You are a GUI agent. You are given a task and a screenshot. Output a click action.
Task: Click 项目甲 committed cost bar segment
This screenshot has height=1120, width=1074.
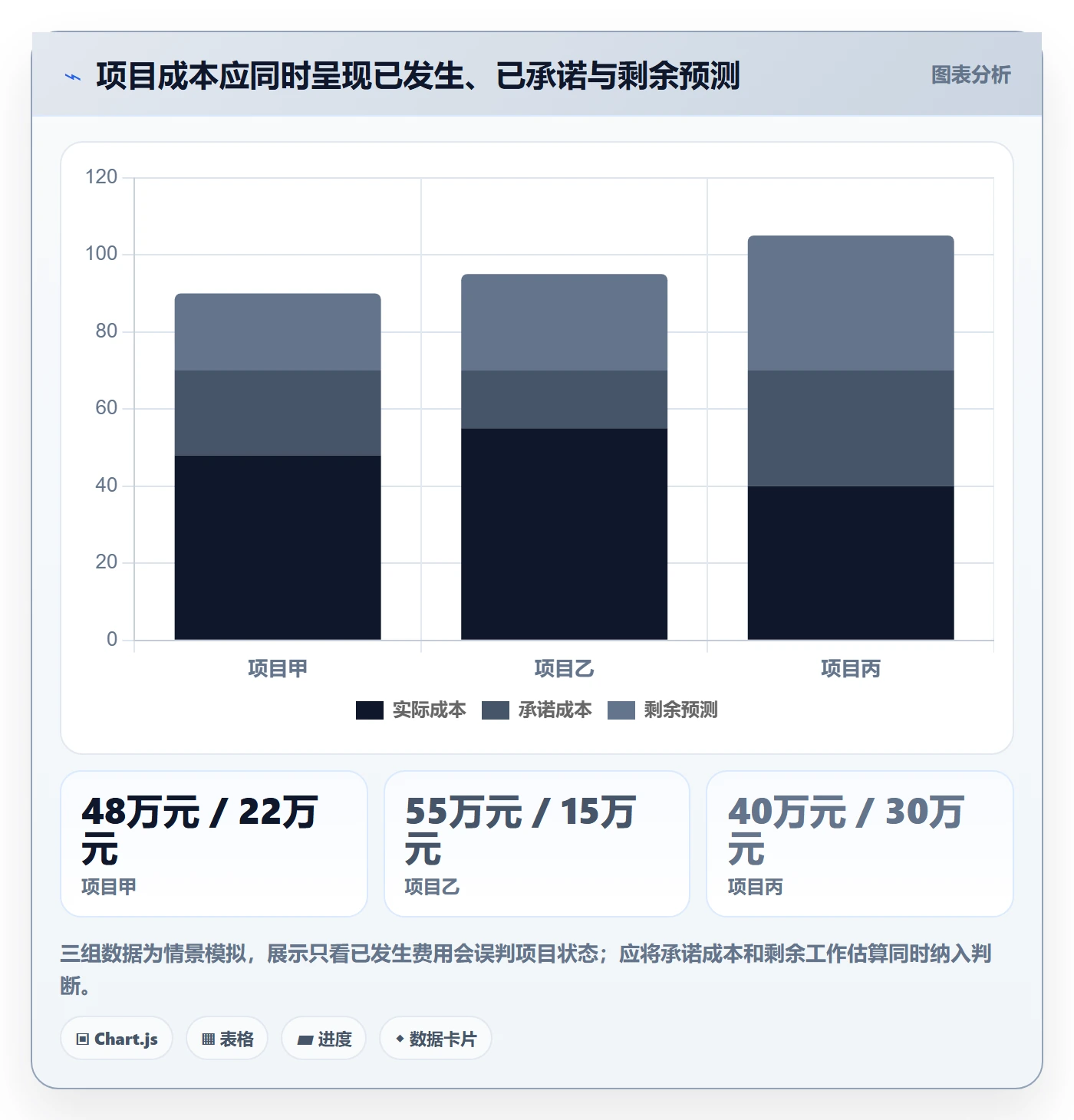[278, 413]
